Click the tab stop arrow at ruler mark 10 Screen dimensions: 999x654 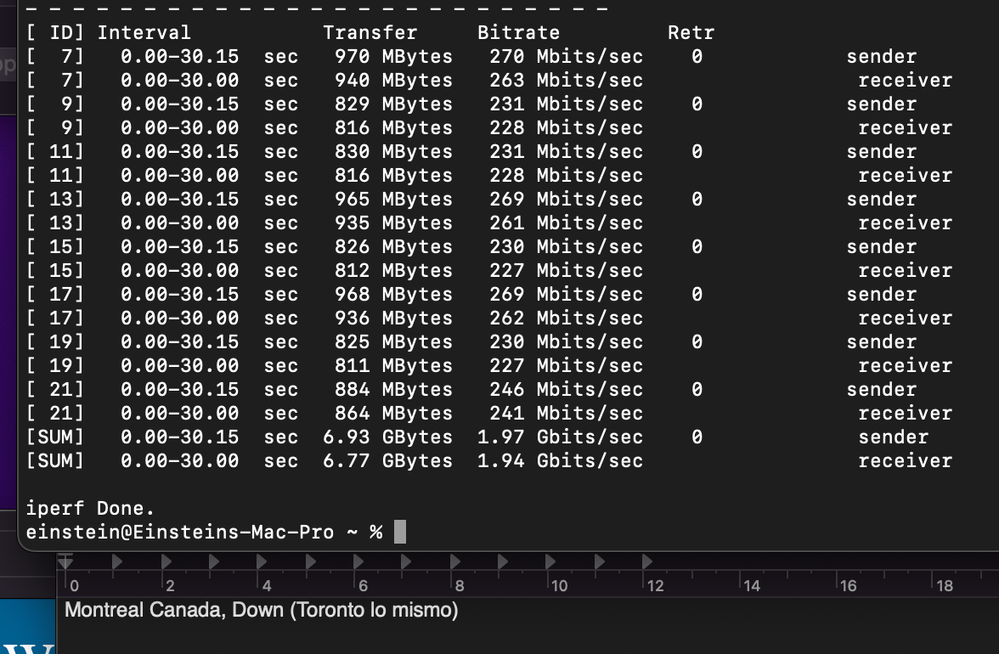[x=550, y=563]
